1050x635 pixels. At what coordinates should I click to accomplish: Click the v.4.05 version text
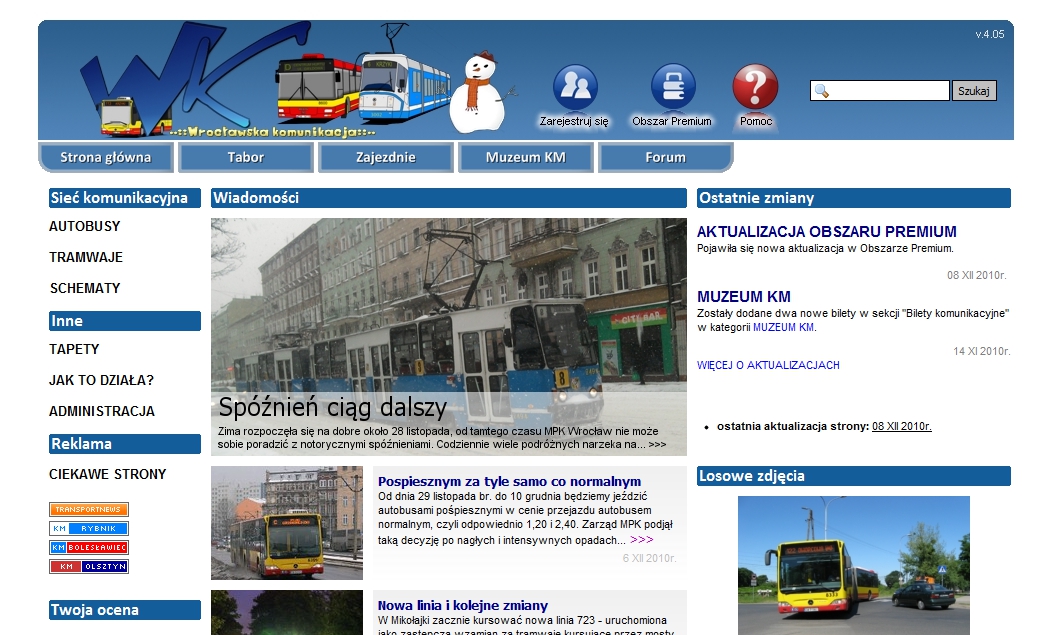[990, 34]
